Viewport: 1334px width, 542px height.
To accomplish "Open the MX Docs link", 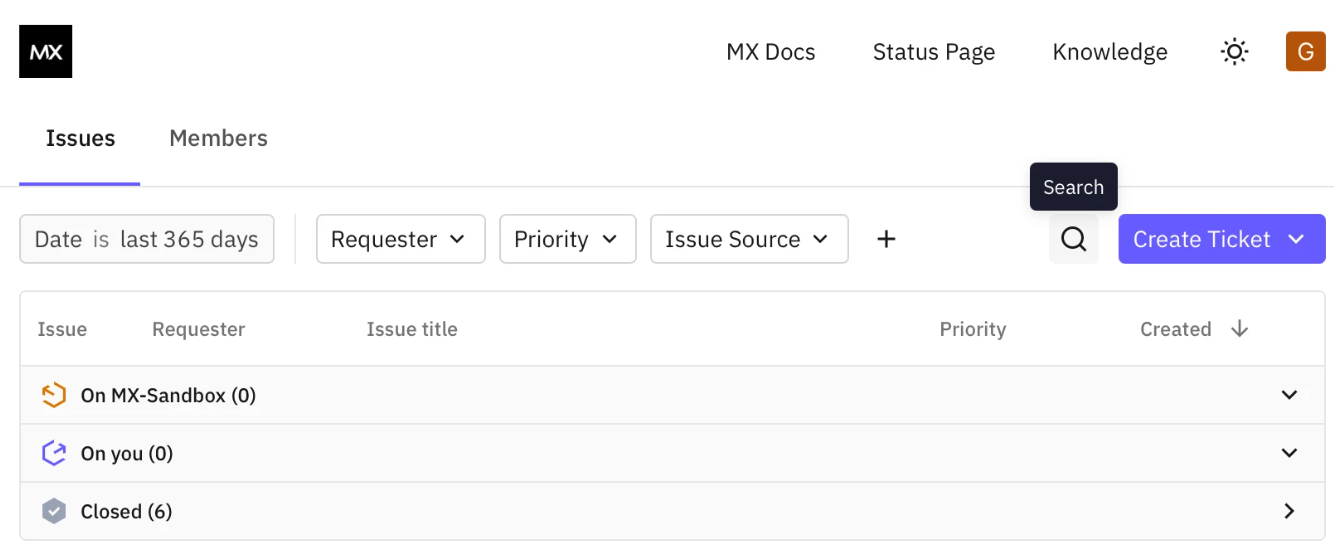I will tap(771, 52).
